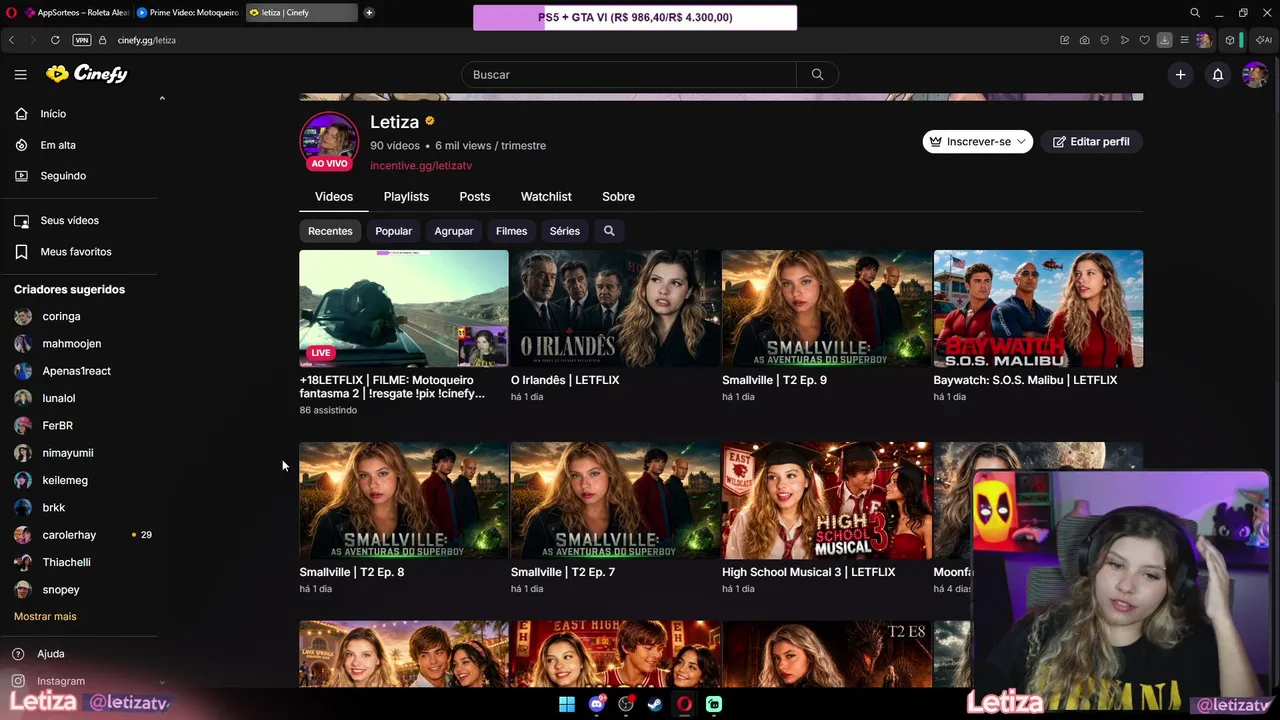The image size is (1280, 720).
Task: Open Baywatch: S.O.S. Malibu title link
Action: pyautogui.click(x=1025, y=380)
